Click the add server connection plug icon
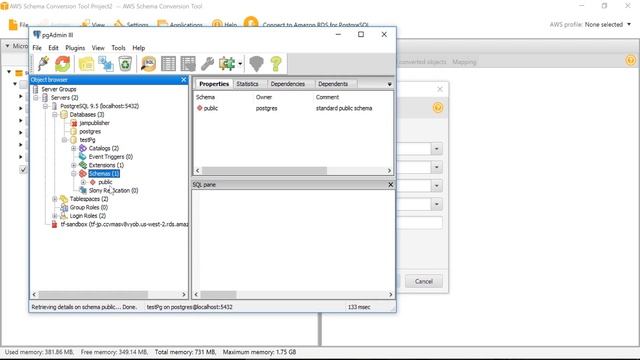 coord(43,64)
